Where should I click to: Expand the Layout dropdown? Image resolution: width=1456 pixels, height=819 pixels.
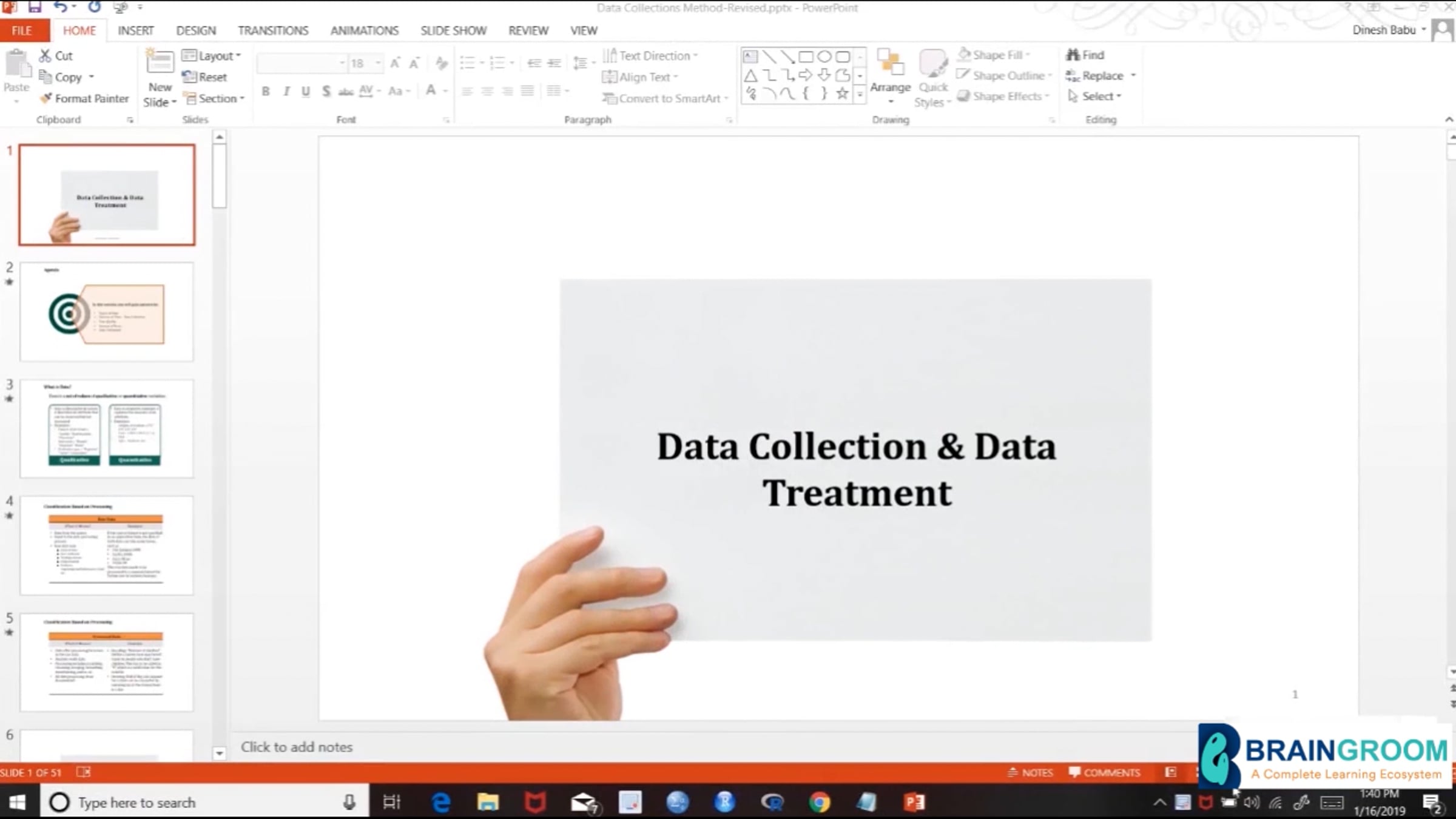(x=211, y=56)
